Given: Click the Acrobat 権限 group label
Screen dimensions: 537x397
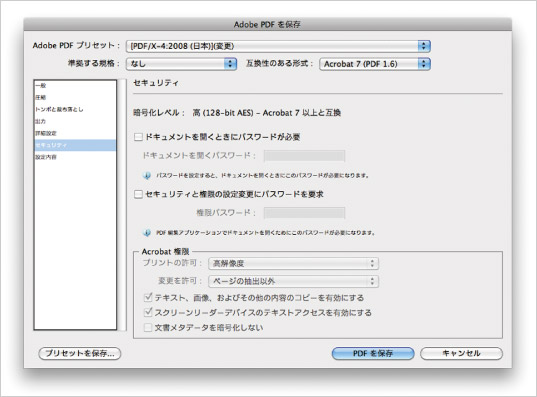Looking at the screenshot, I should pyautogui.click(x=165, y=252).
